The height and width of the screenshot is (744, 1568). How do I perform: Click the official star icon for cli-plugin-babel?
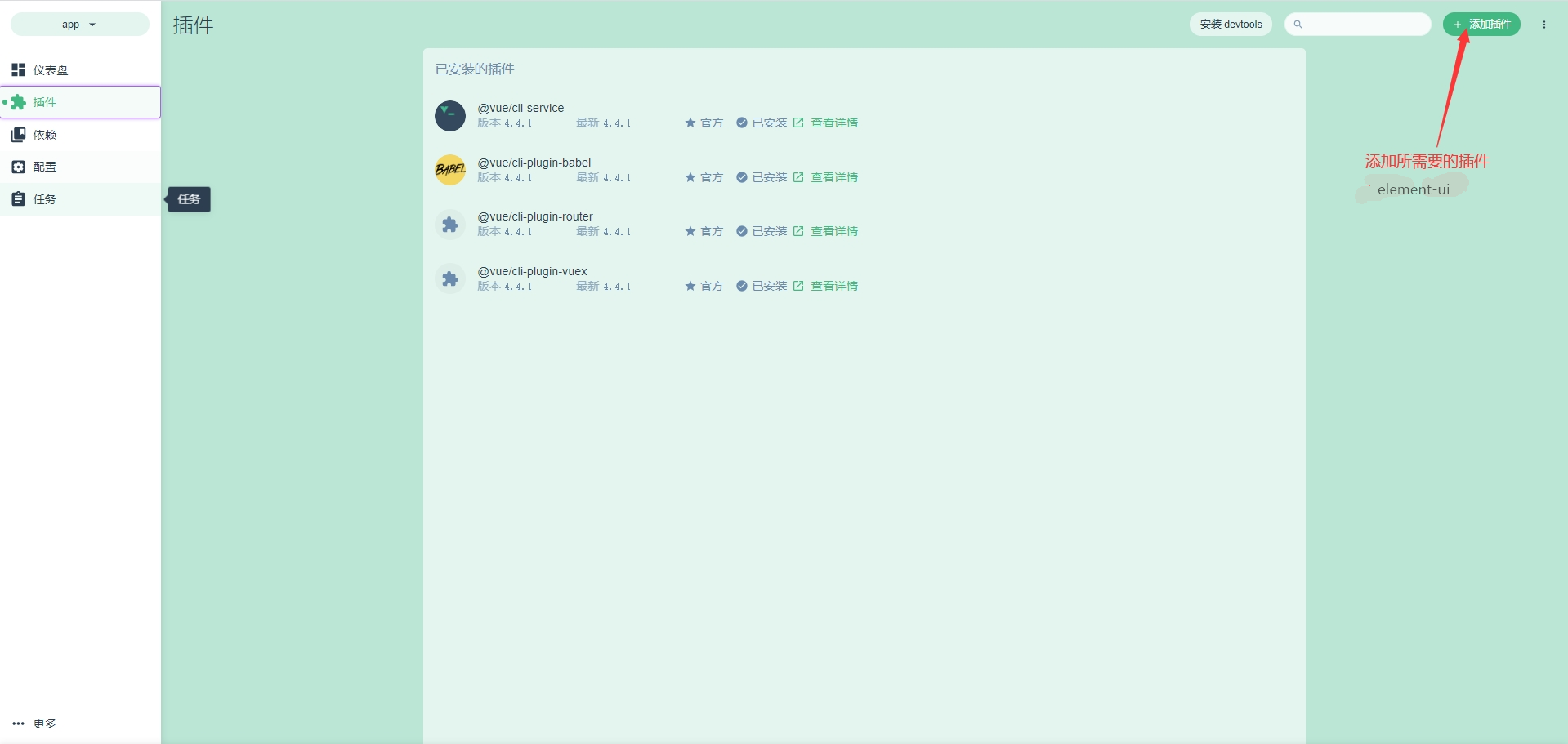click(690, 177)
